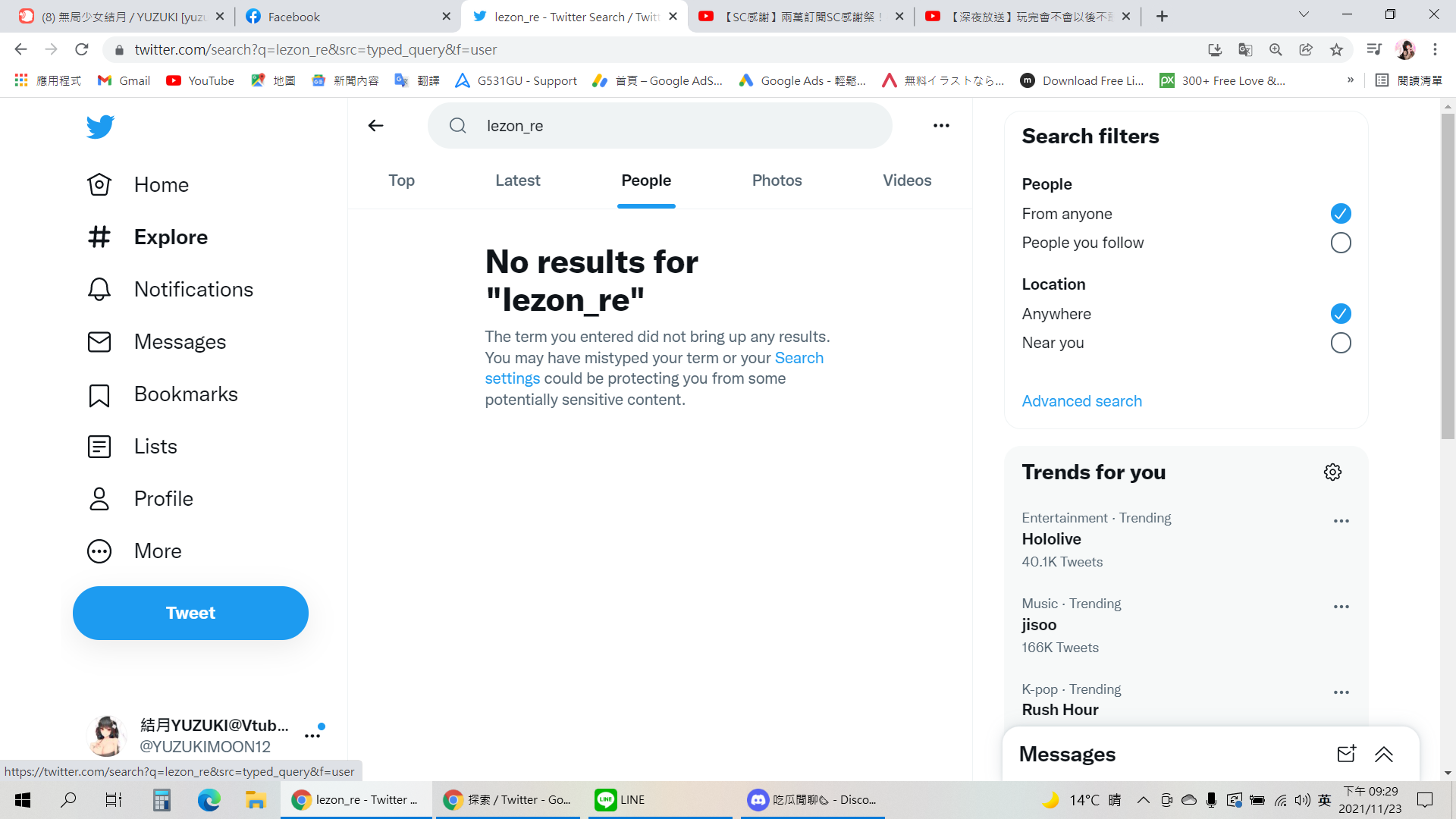
Task: Open the jisoo trend
Action: click(1039, 625)
